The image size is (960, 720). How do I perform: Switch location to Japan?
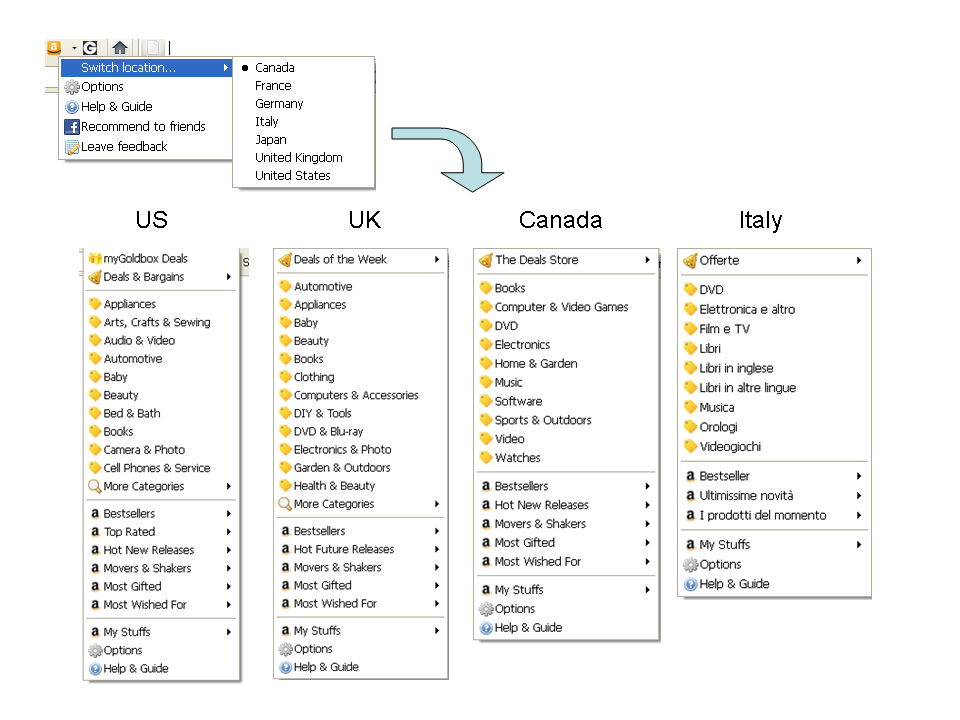(x=270, y=140)
